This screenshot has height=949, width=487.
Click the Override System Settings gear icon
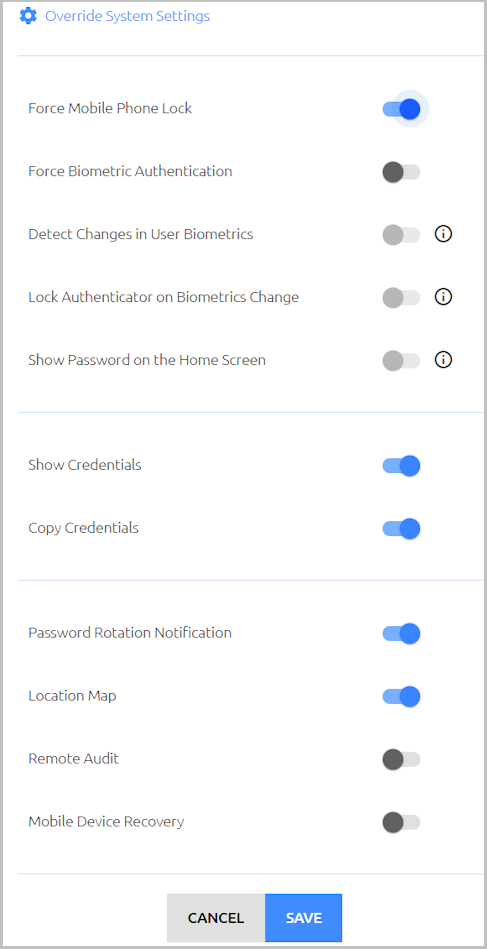(x=28, y=16)
